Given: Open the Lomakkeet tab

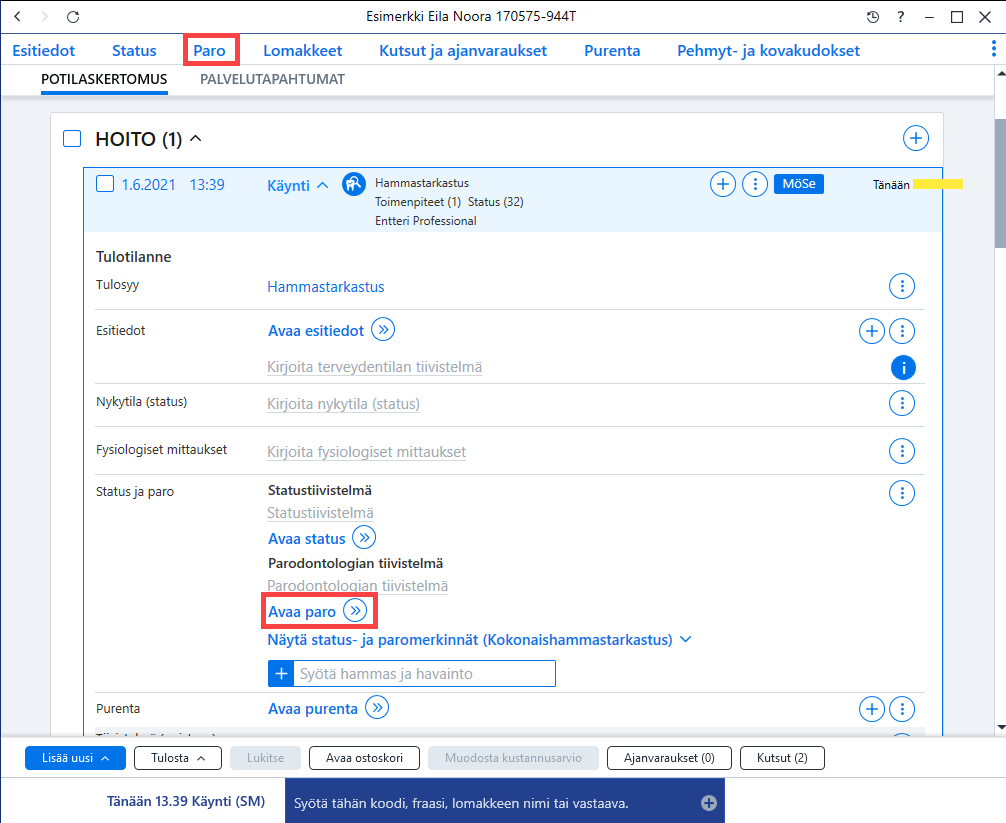Looking at the screenshot, I should coord(302,51).
